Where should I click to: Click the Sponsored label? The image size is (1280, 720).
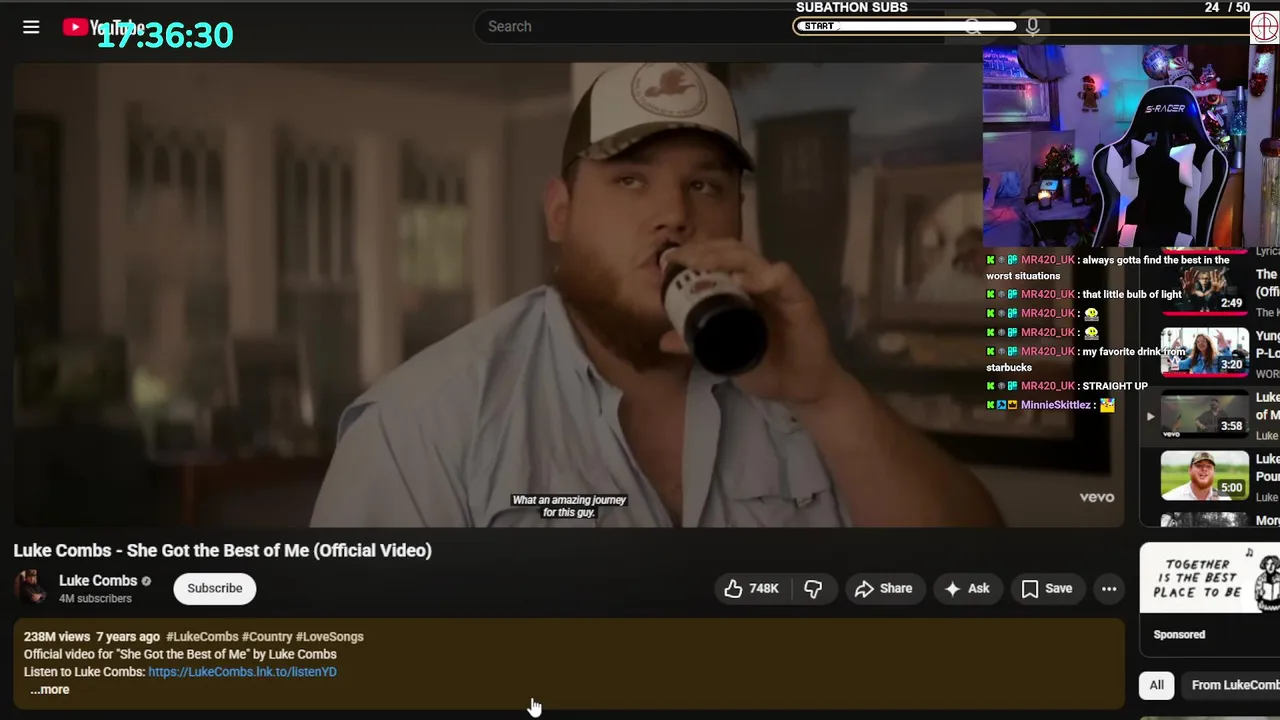(1179, 634)
